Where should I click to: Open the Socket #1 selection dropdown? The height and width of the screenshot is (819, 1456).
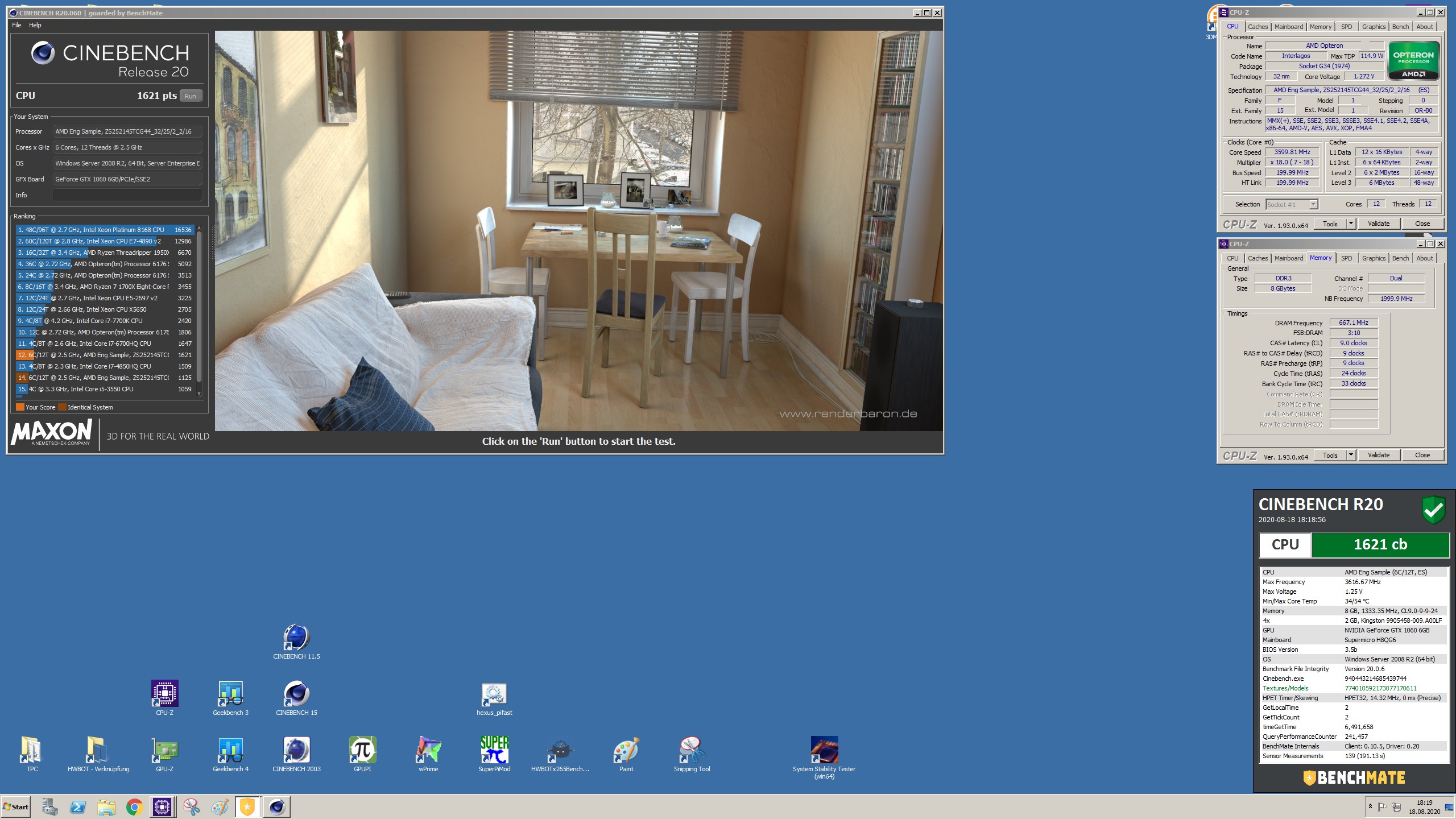[x=1292, y=205]
